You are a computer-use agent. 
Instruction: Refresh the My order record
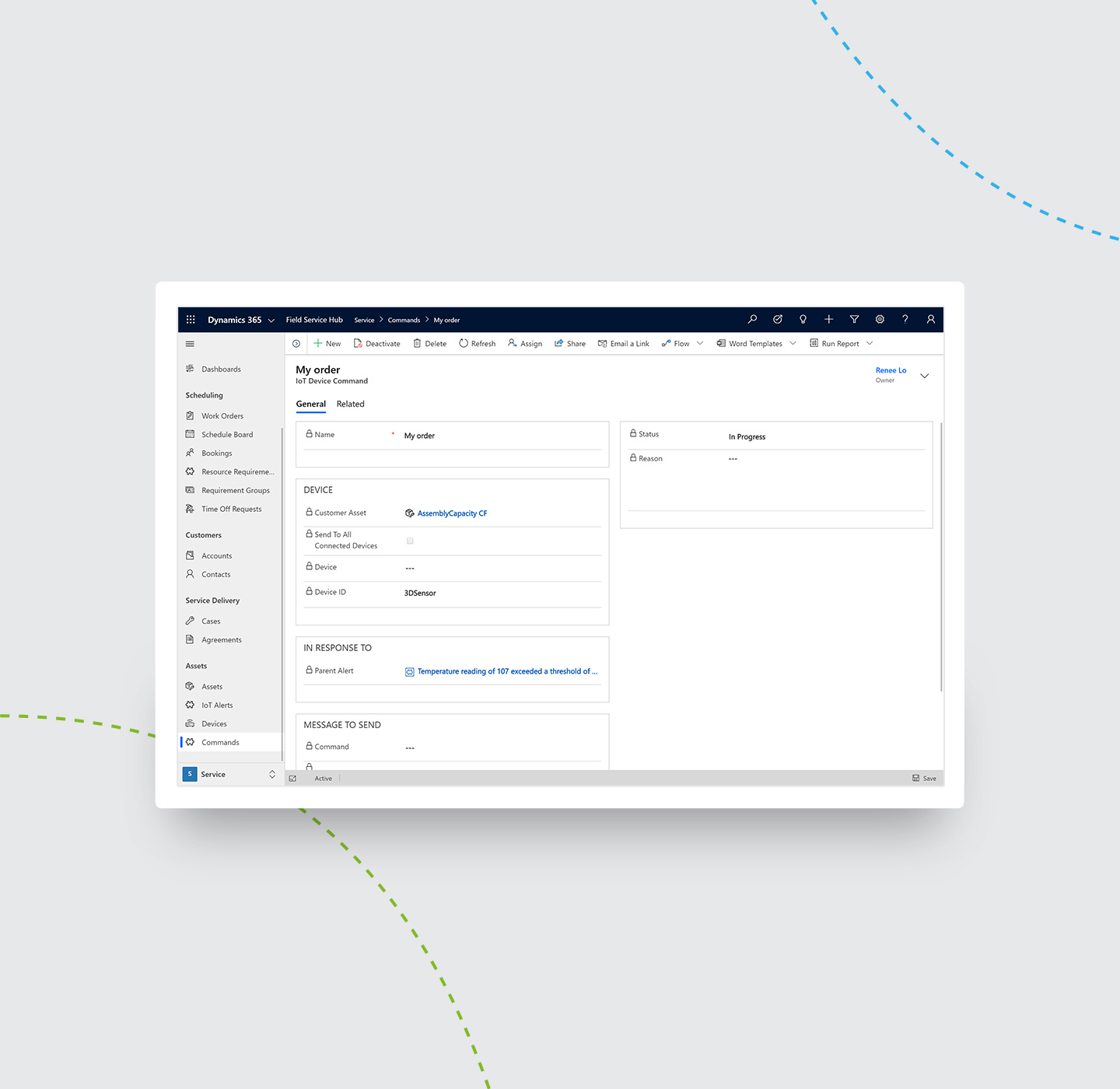(x=477, y=343)
